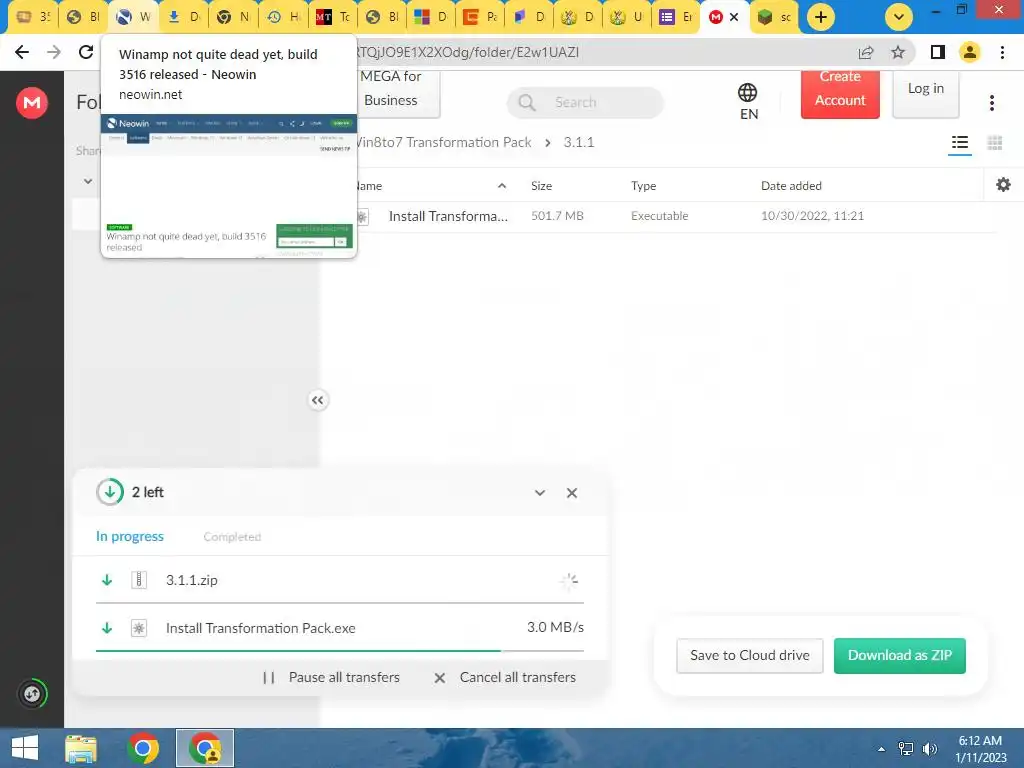Click 3.1.1 breadcrumb folder
Image resolution: width=1024 pixels, height=768 pixels.
point(579,142)
